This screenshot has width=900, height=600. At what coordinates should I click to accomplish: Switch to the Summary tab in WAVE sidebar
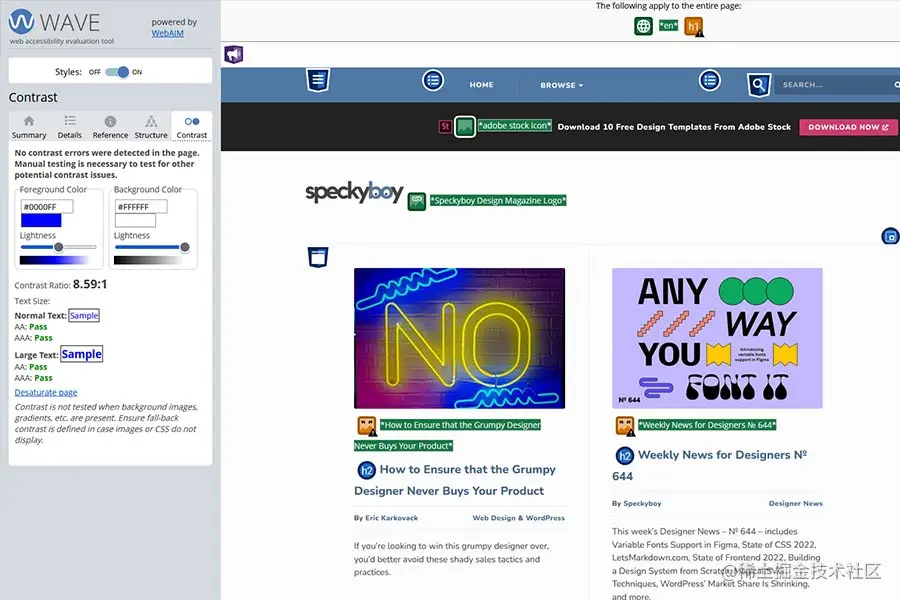click(x=28, y=125)
